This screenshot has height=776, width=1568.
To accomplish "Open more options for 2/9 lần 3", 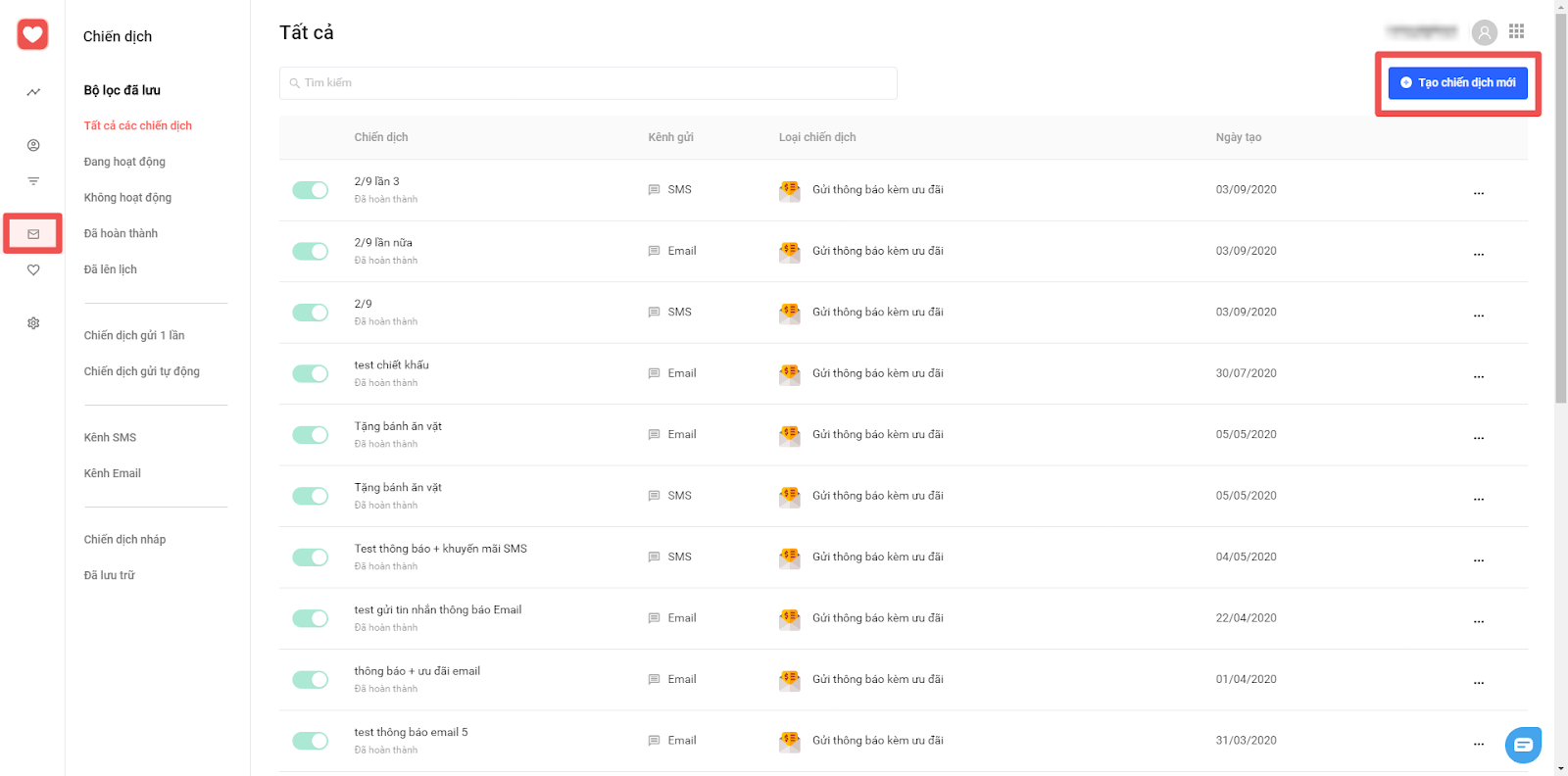I will [1479, 193].
